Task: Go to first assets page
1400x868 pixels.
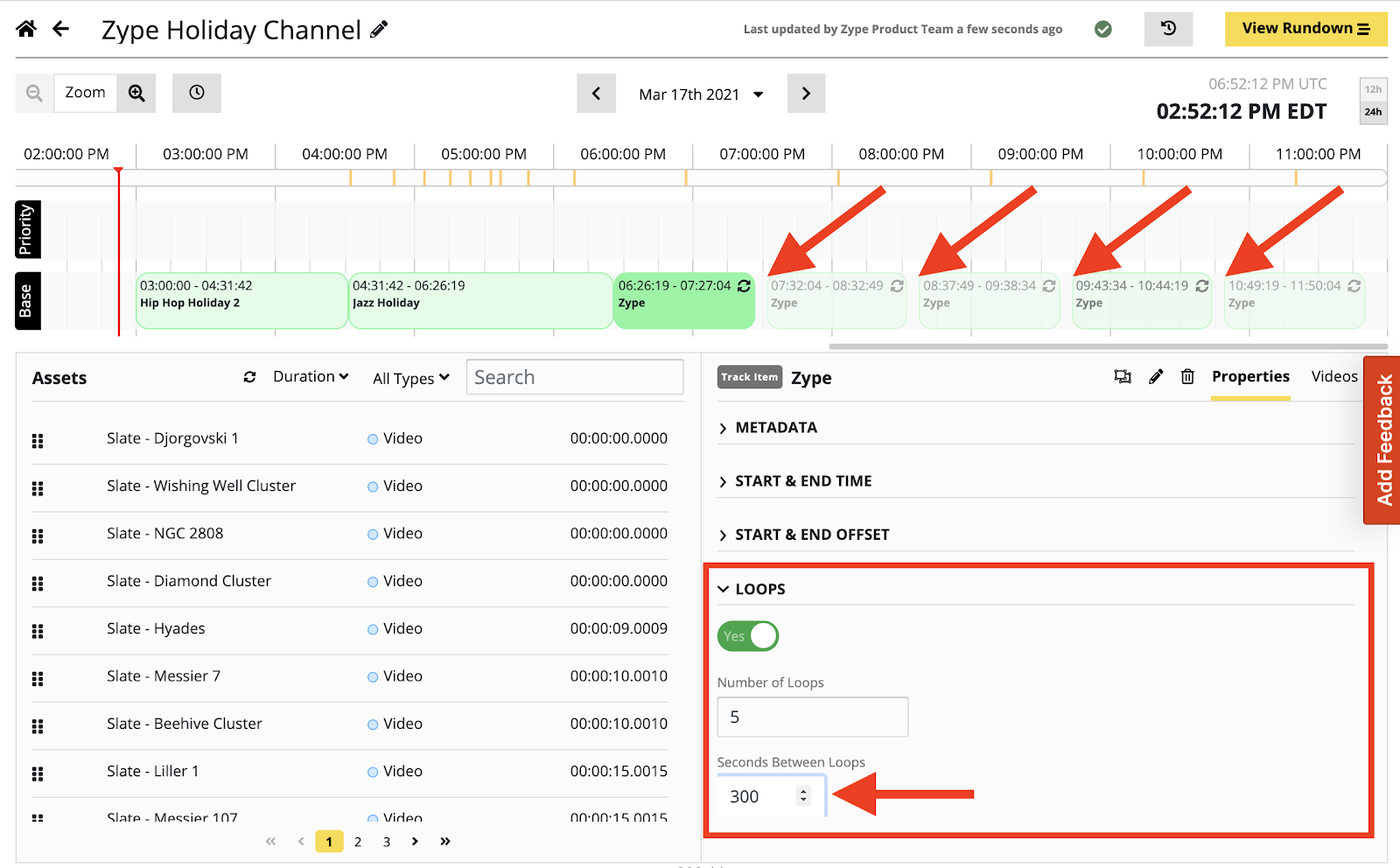Action: (271, 842)
